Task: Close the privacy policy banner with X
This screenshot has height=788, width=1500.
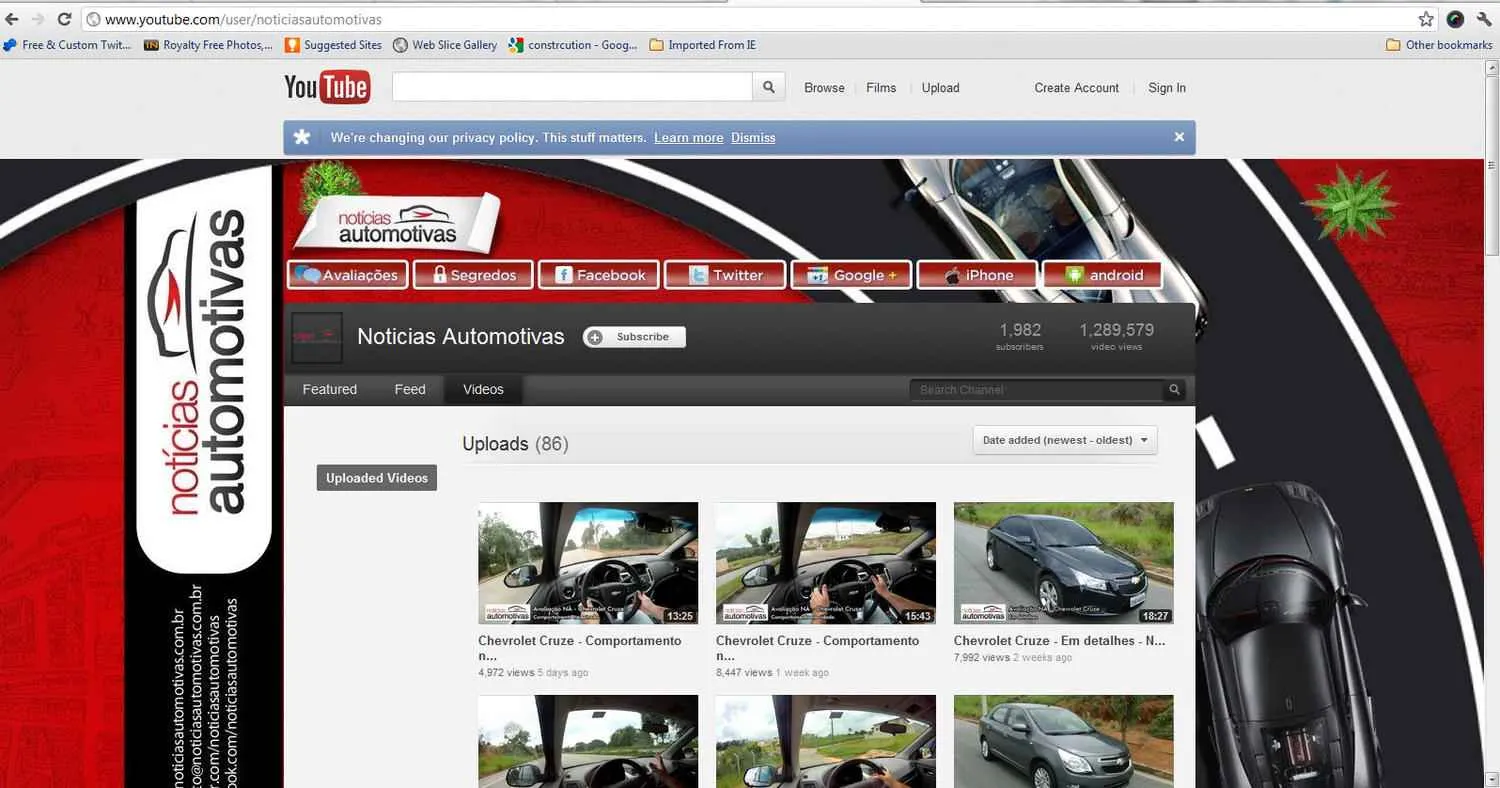Action: tap(1179, 137)
